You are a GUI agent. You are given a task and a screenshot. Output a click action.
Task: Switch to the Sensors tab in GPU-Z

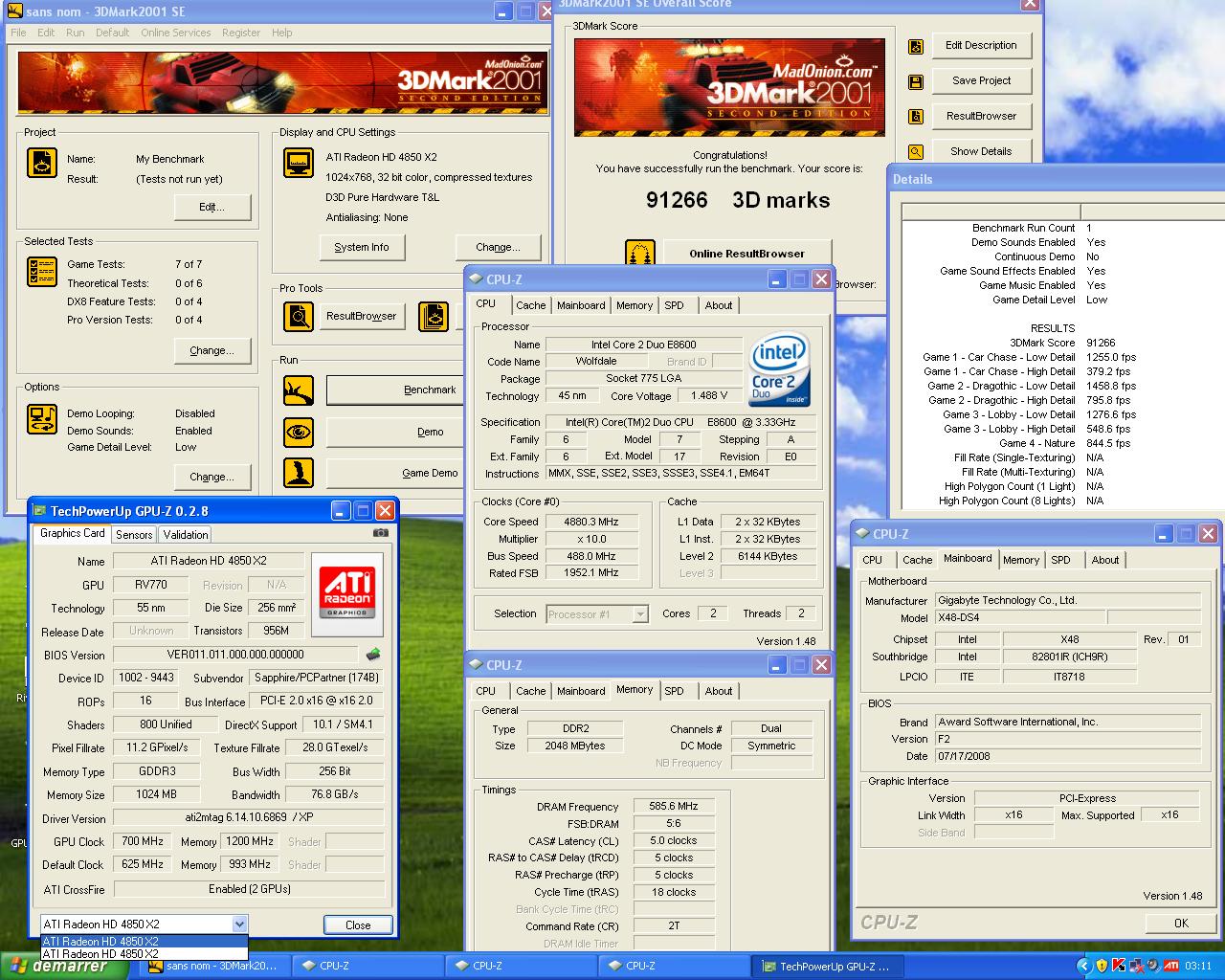[x=134, y=535]
